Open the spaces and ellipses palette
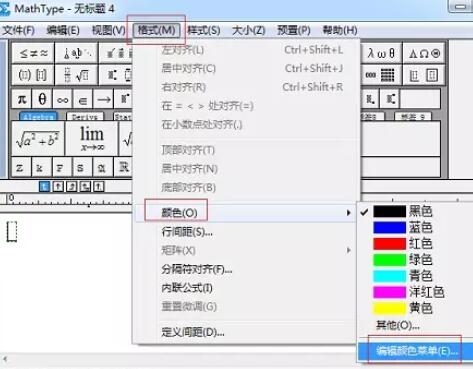This screenshot has width=473, height=369. [x=77, y=53]
